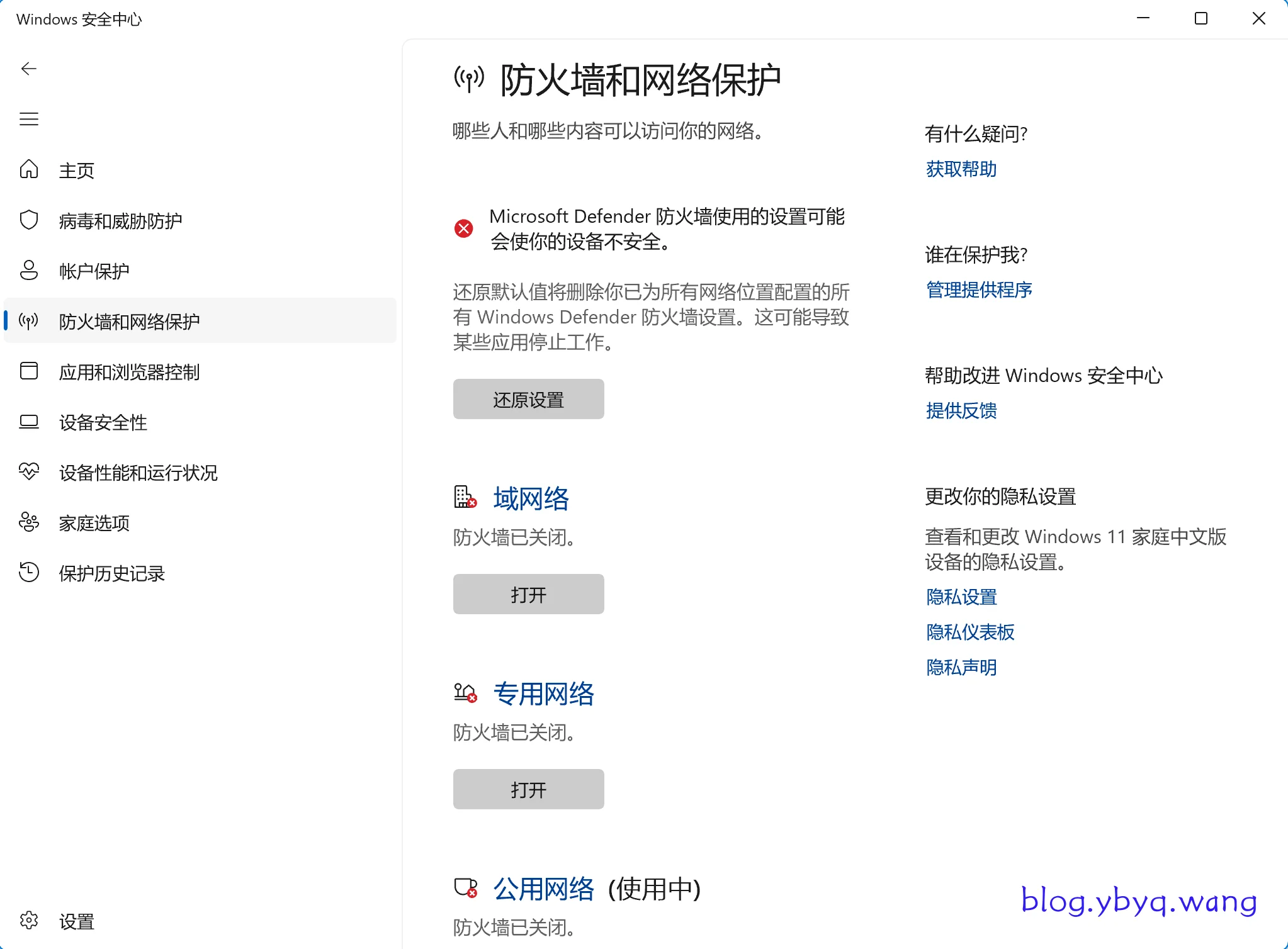Open 保护历史记录 via the clock icon

pos(28,573)
